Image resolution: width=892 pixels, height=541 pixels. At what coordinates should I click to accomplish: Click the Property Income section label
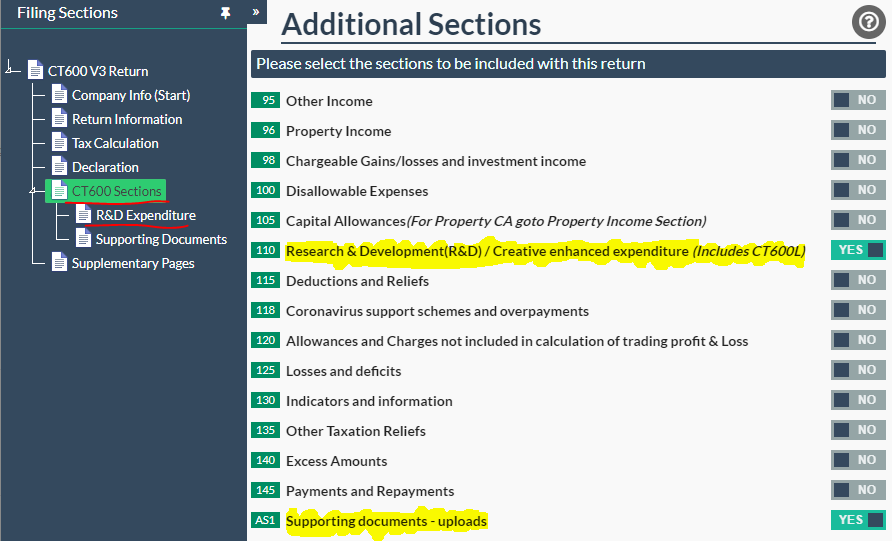(338, 131)
